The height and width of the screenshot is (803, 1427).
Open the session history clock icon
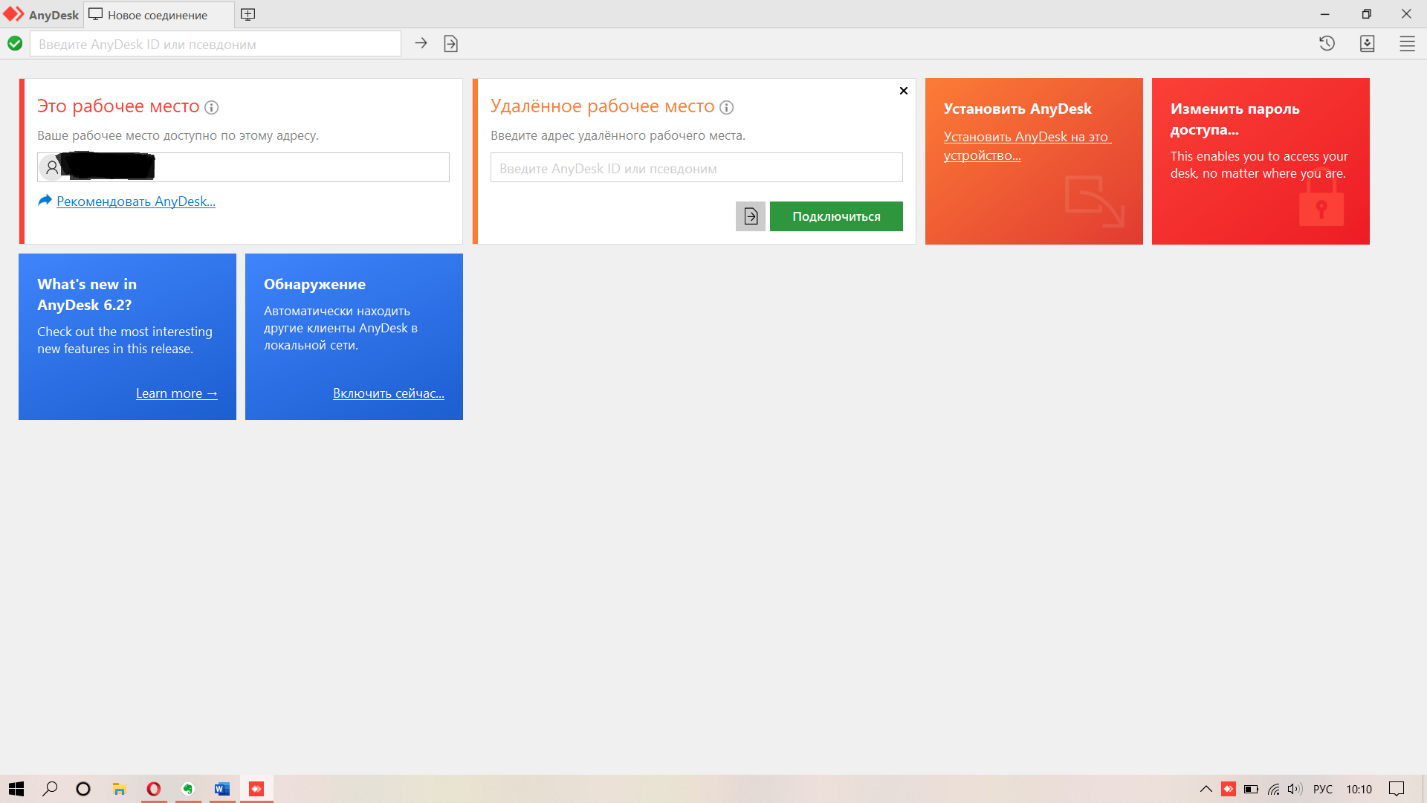click(x=1327, y=43)
